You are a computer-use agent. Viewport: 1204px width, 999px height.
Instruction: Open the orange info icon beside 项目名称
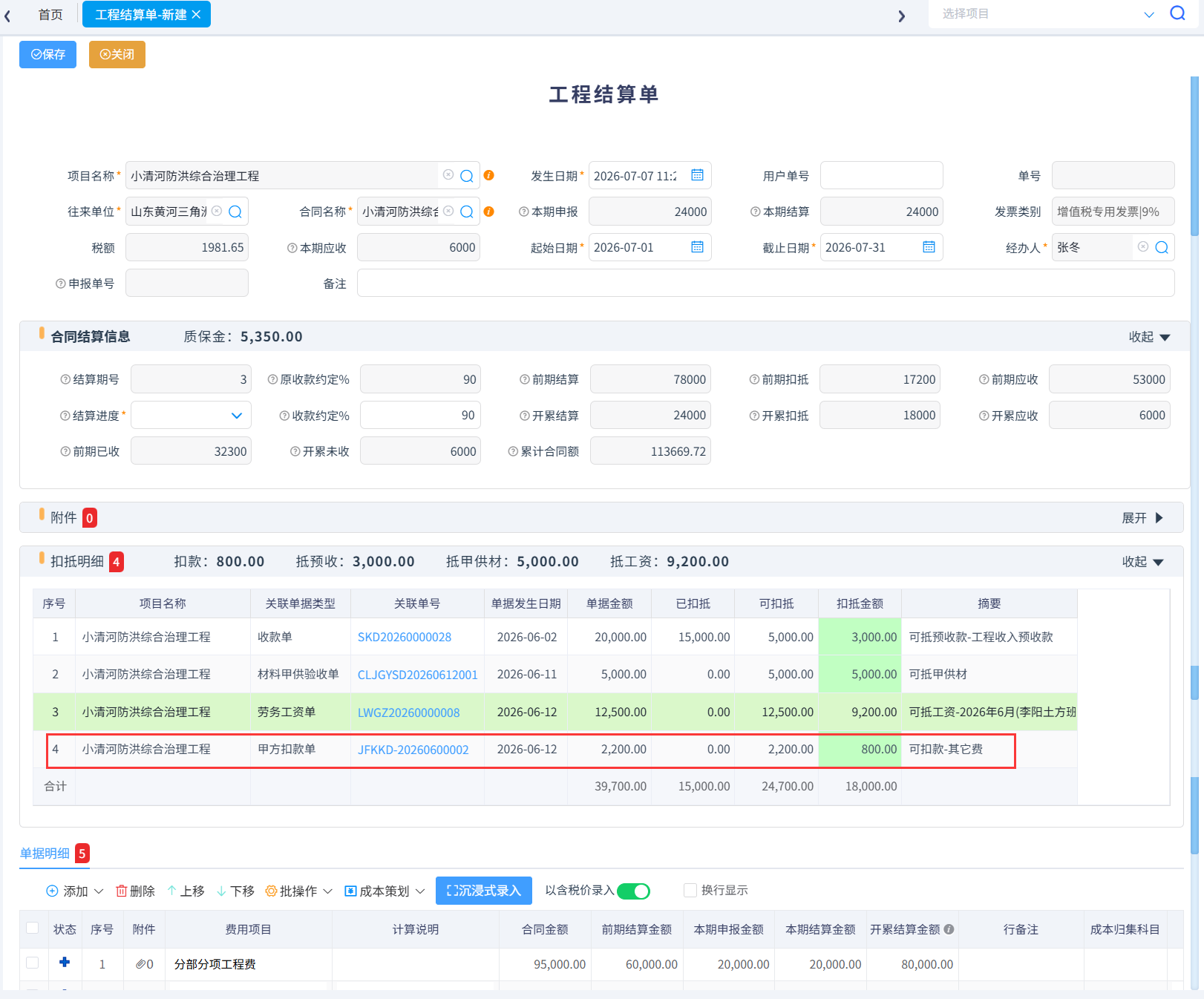tap(488, 175)
